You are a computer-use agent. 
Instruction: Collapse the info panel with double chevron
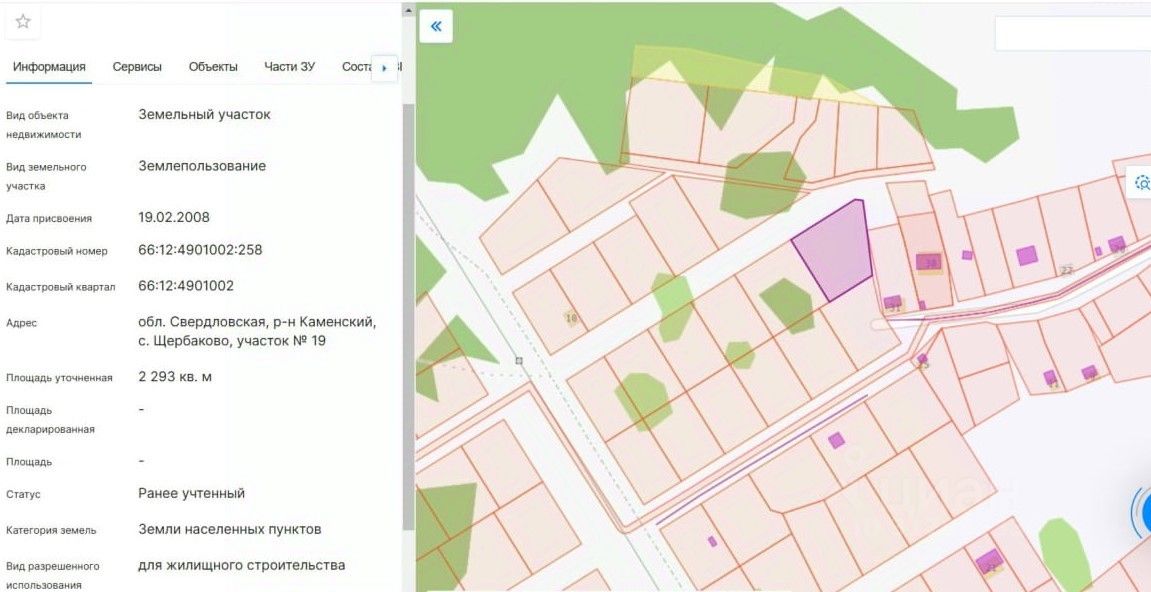pyautogui.click(x=436, y=26)
